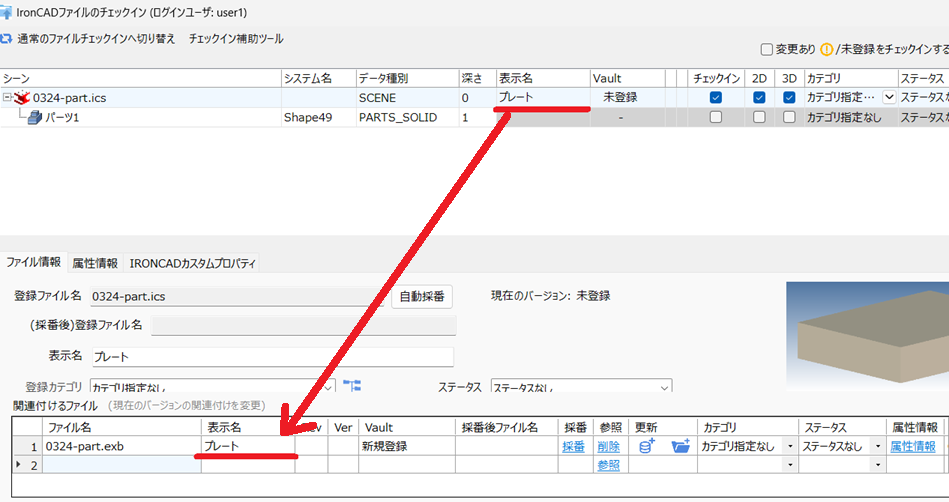Click the 0324-part.exb file name cell

click(121, 446)
